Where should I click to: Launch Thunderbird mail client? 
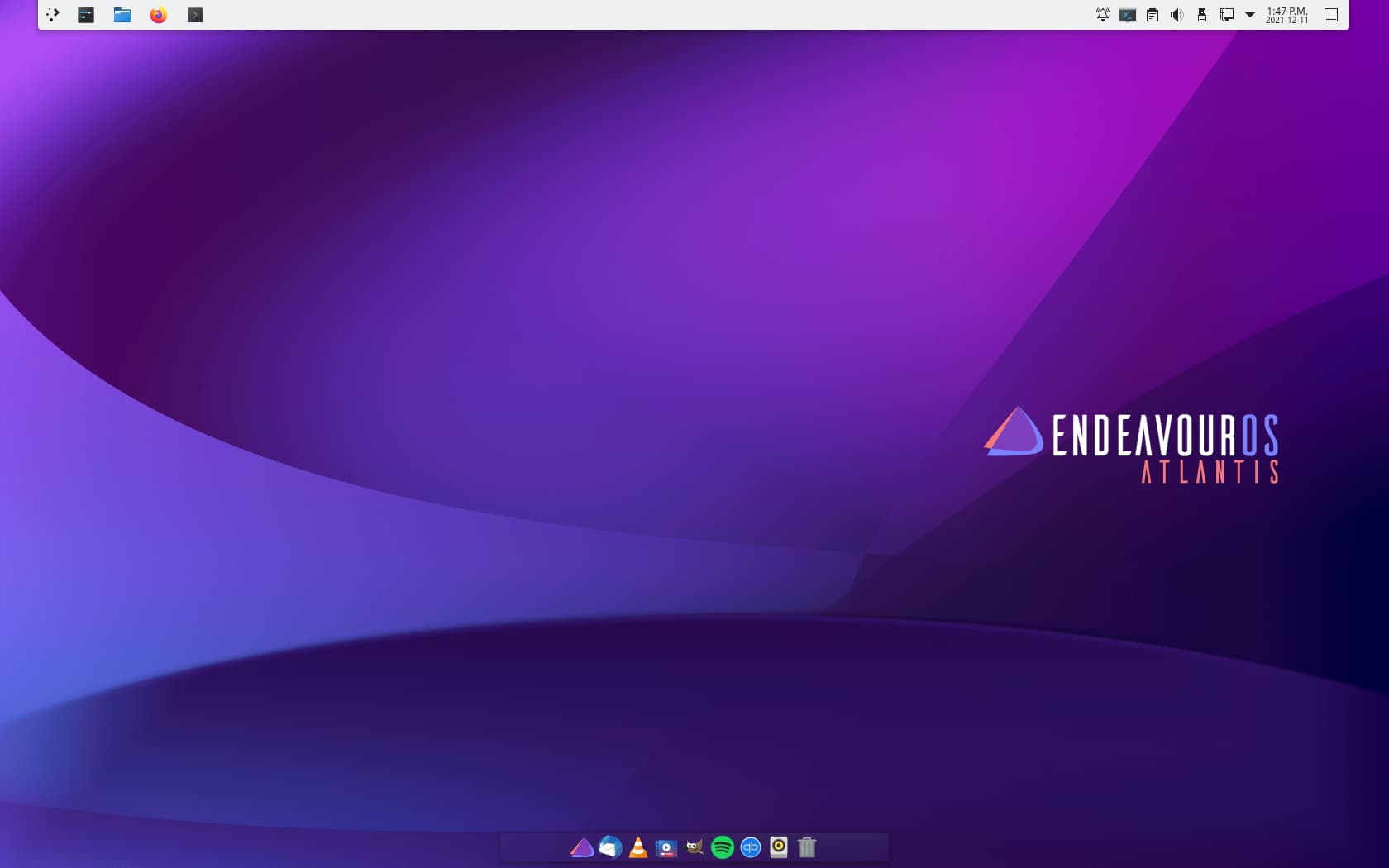coord(609,847)
